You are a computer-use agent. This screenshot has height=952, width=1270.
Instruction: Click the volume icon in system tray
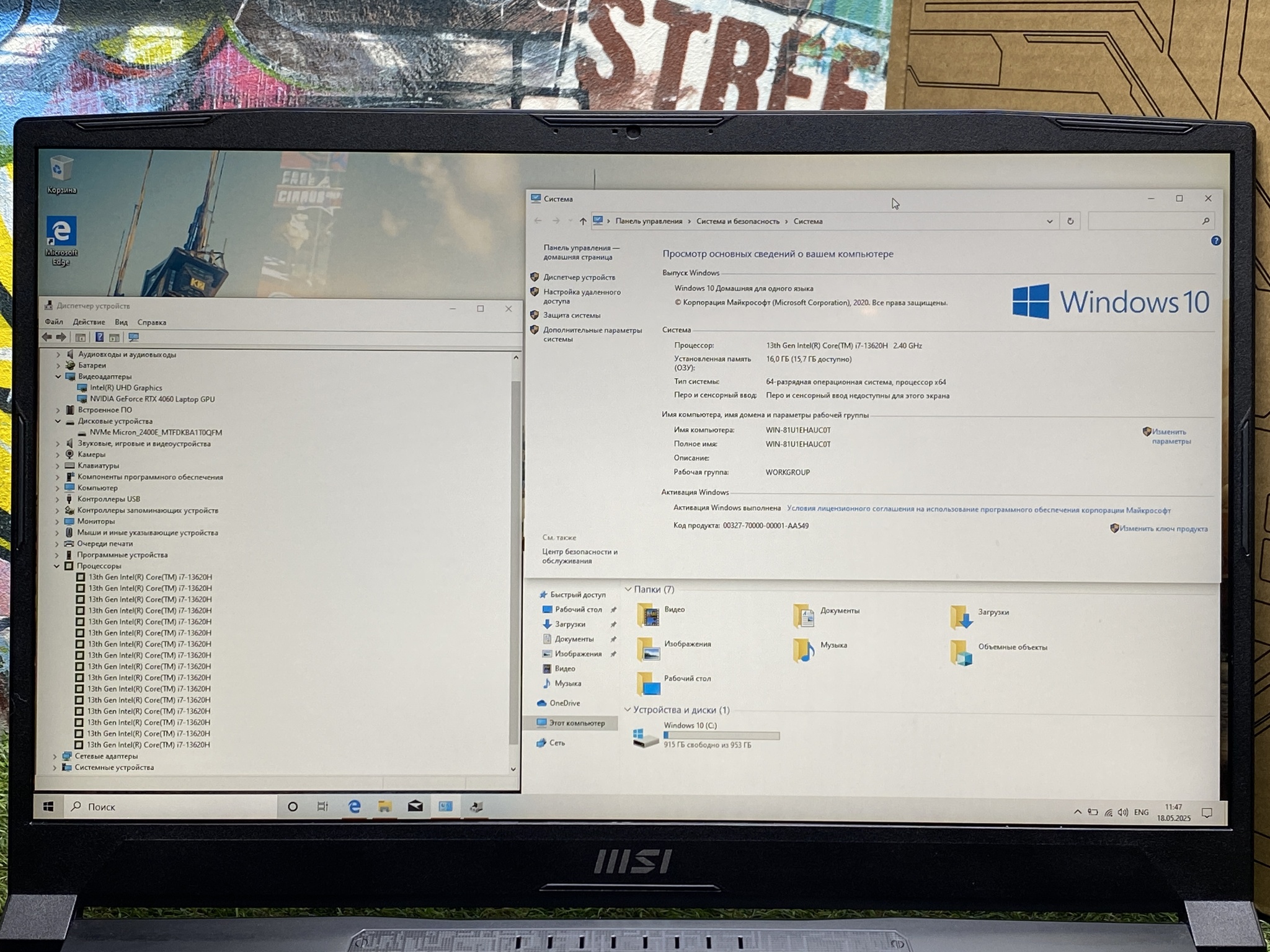1123,812
